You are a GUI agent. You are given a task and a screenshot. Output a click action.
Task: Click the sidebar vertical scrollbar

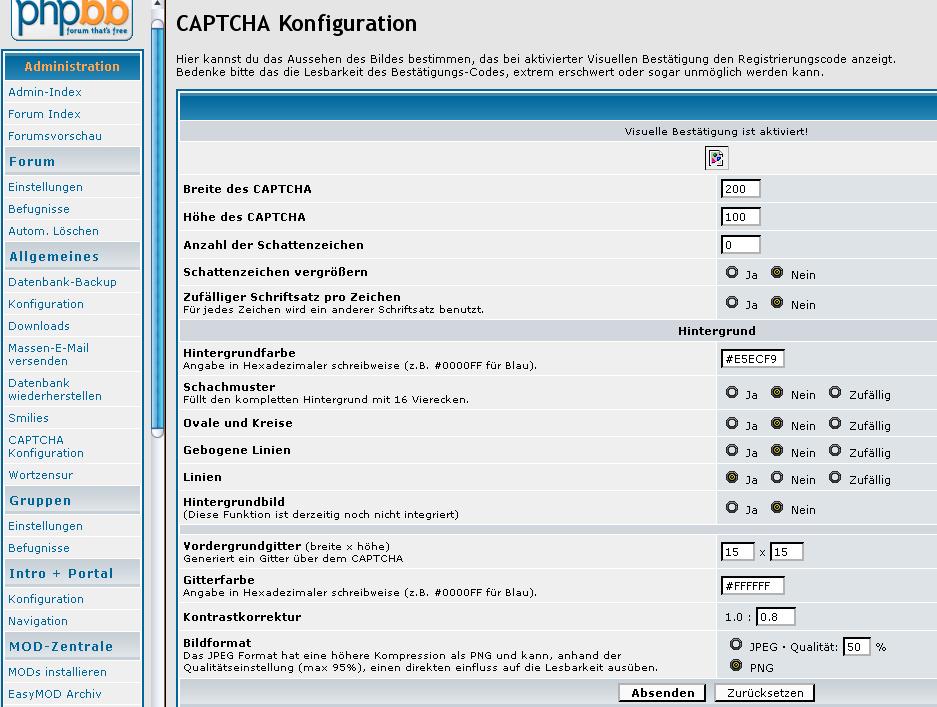(157, 230)
